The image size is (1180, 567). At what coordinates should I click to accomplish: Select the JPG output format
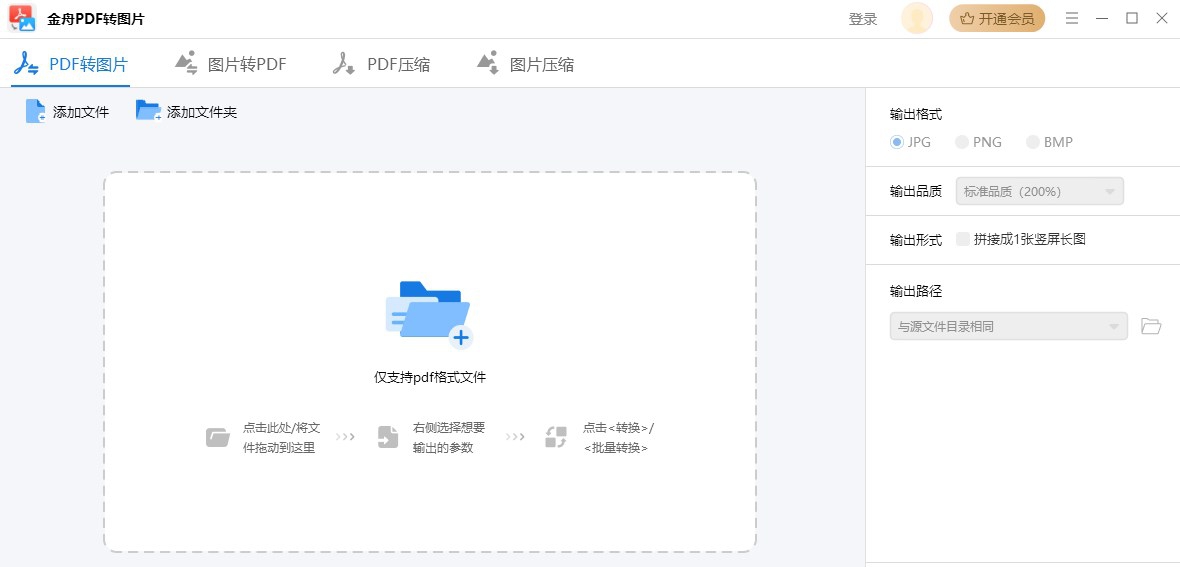click(x=911, y=142)
